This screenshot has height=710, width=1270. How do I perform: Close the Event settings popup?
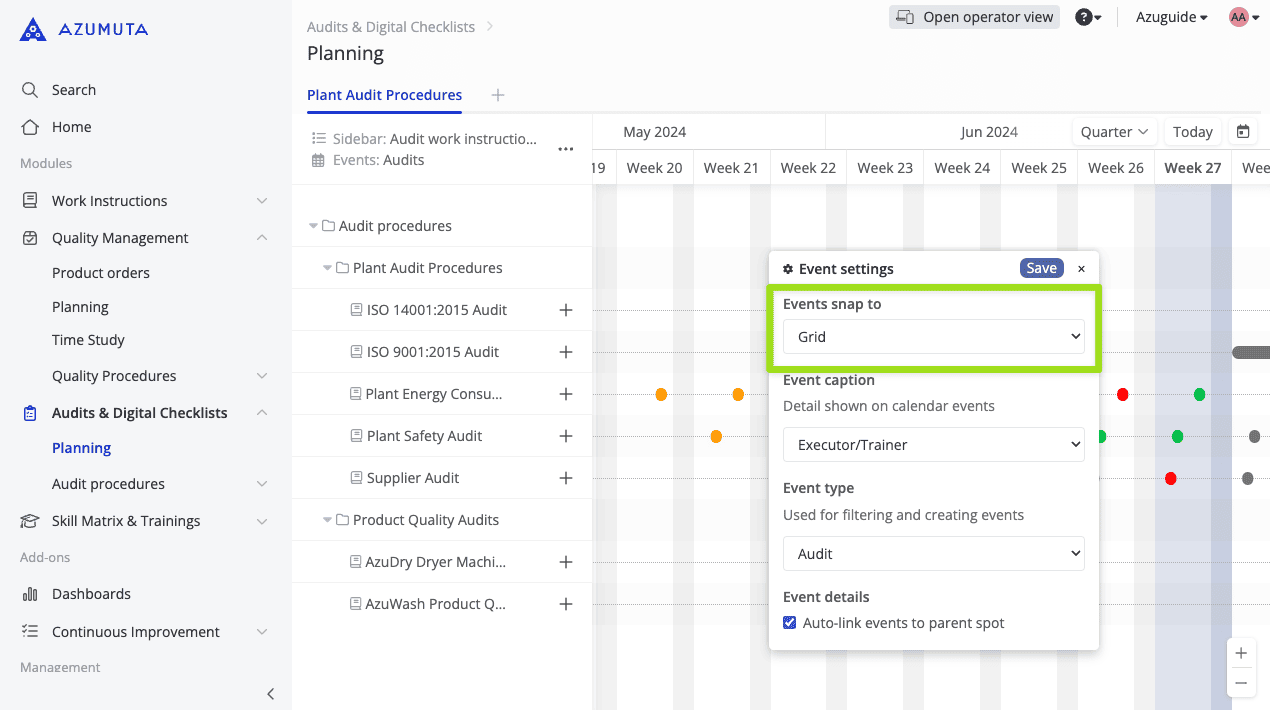(1081, 268)
